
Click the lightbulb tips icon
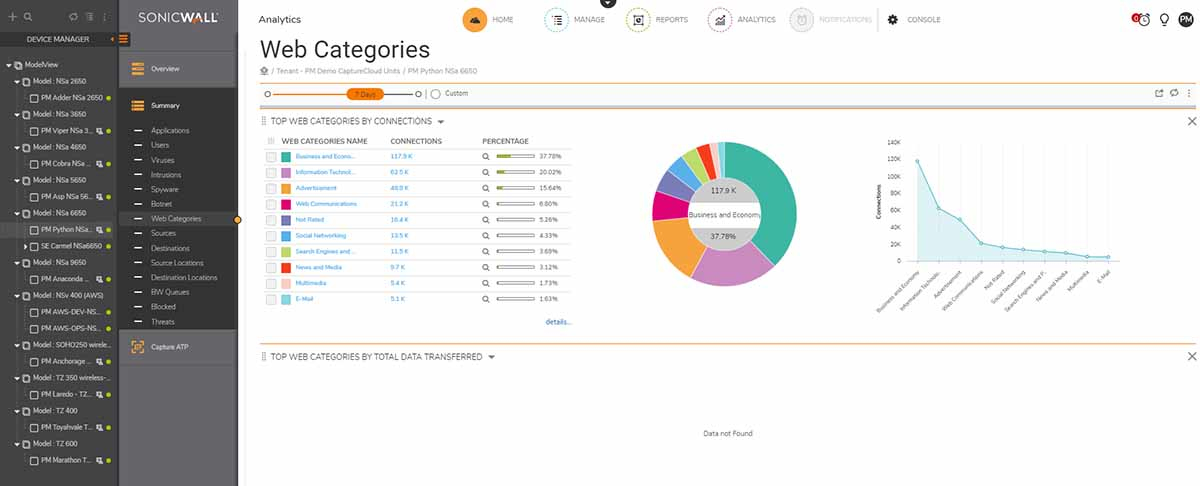1165,19
